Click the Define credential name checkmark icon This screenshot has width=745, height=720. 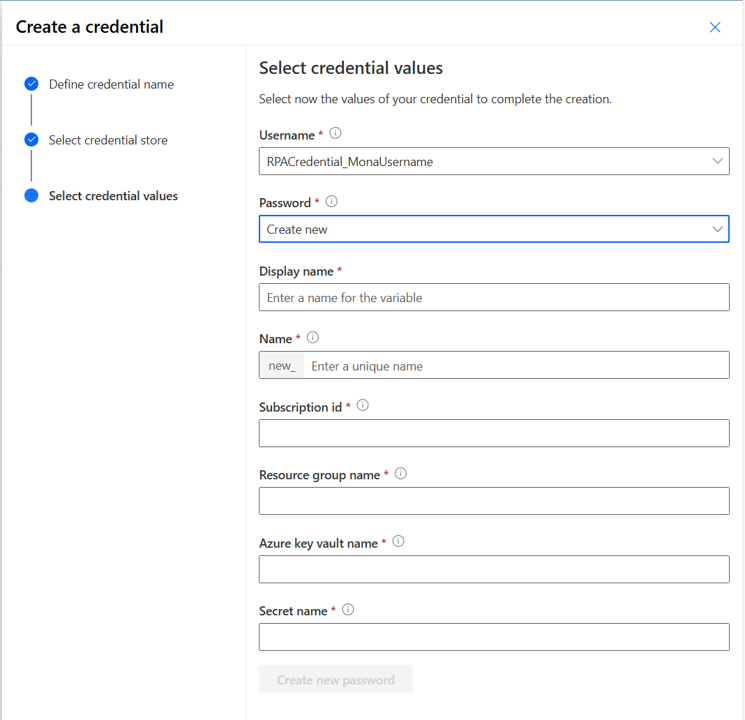[31, 84]
